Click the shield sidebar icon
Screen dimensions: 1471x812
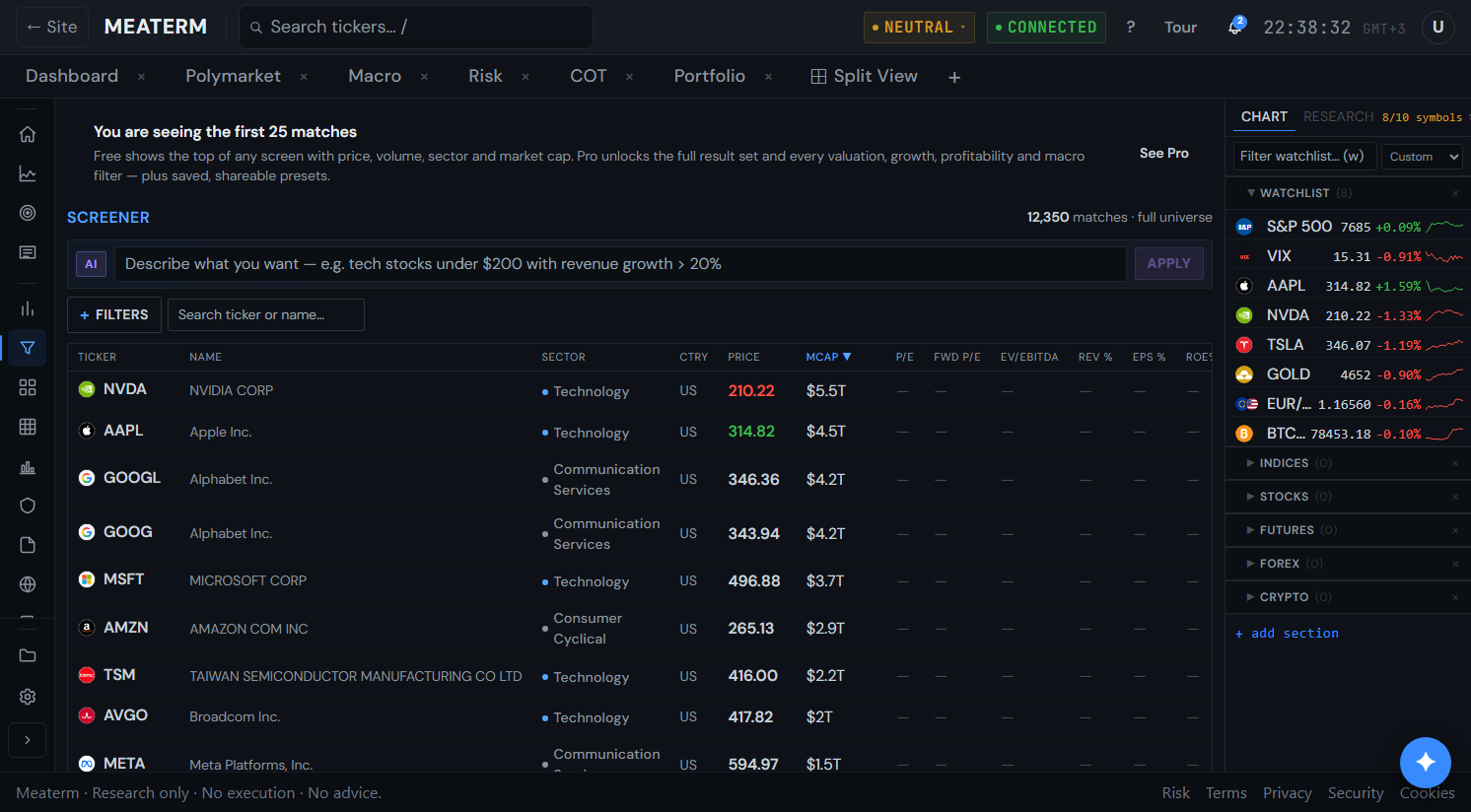[28, 506]
